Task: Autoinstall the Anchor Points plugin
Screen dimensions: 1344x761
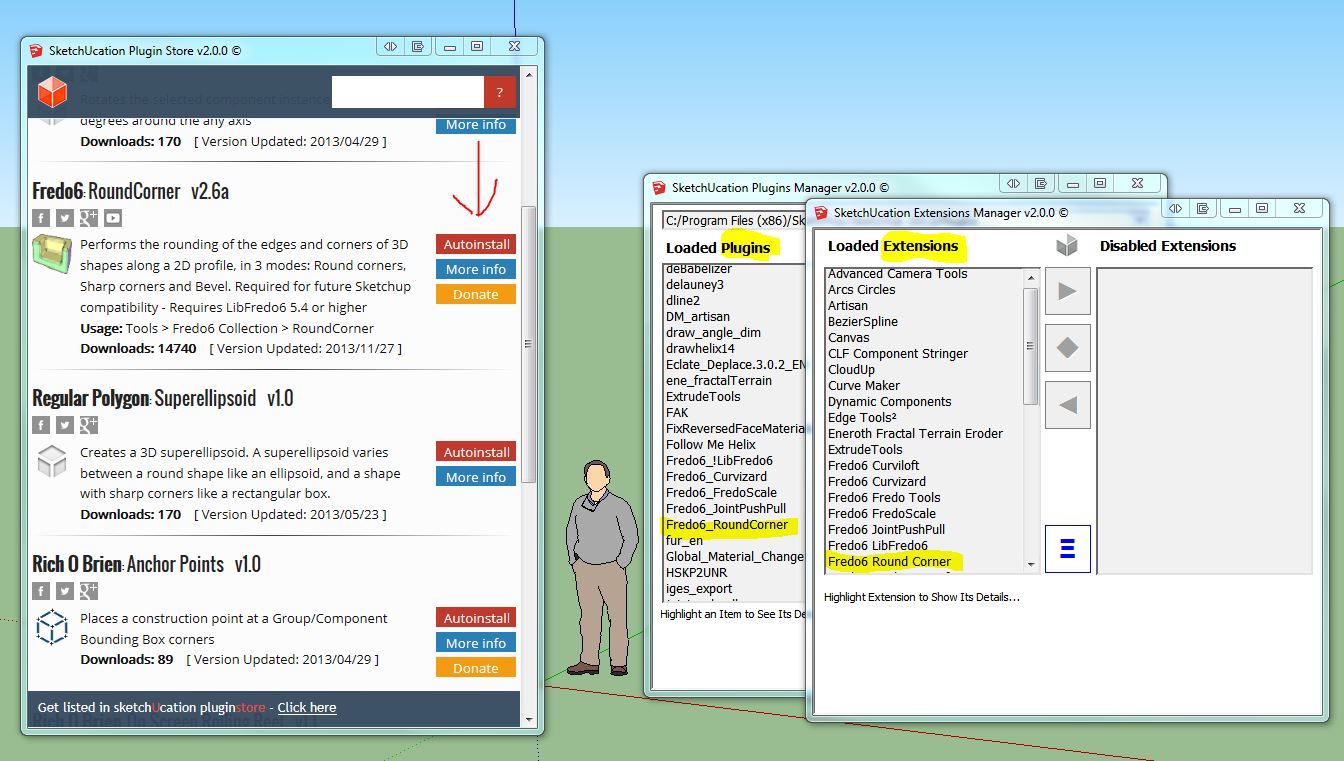Action: pos(476,618)
